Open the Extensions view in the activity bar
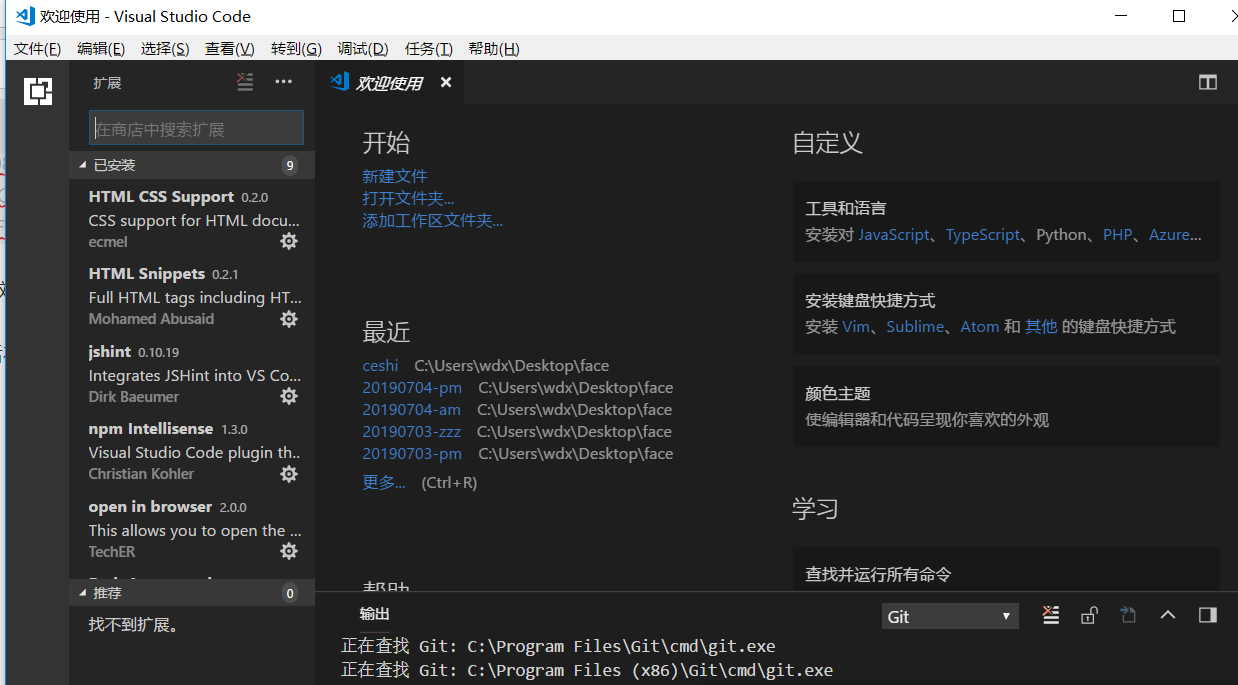The width and height of the screenshot is (1238, 685). pos(38,91)
